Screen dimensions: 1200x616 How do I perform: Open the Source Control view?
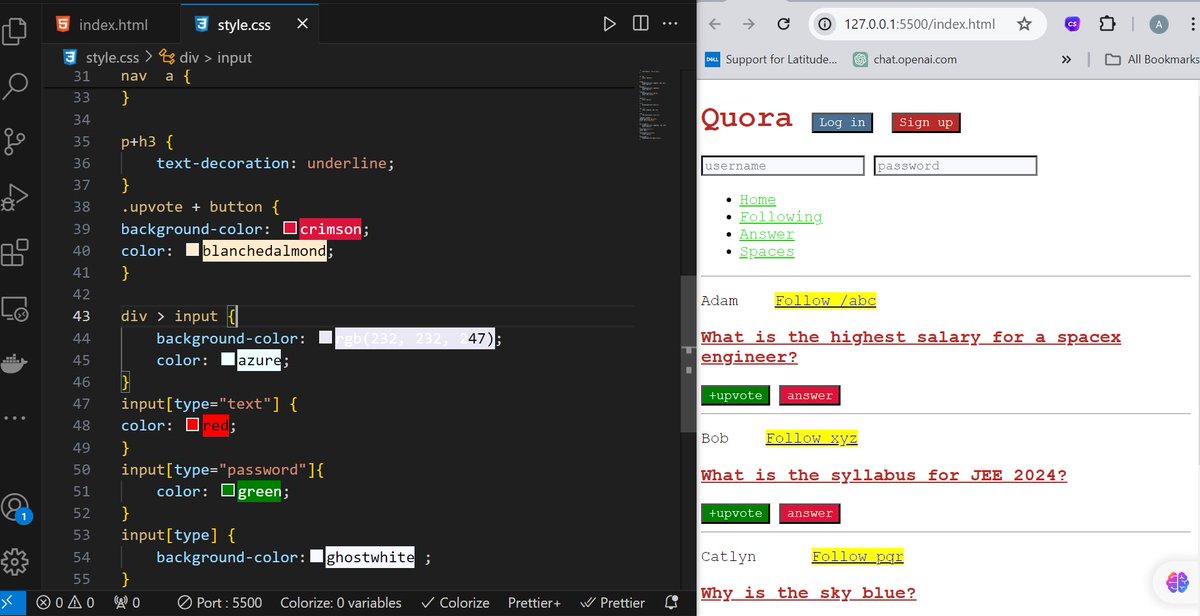[15, 141]
